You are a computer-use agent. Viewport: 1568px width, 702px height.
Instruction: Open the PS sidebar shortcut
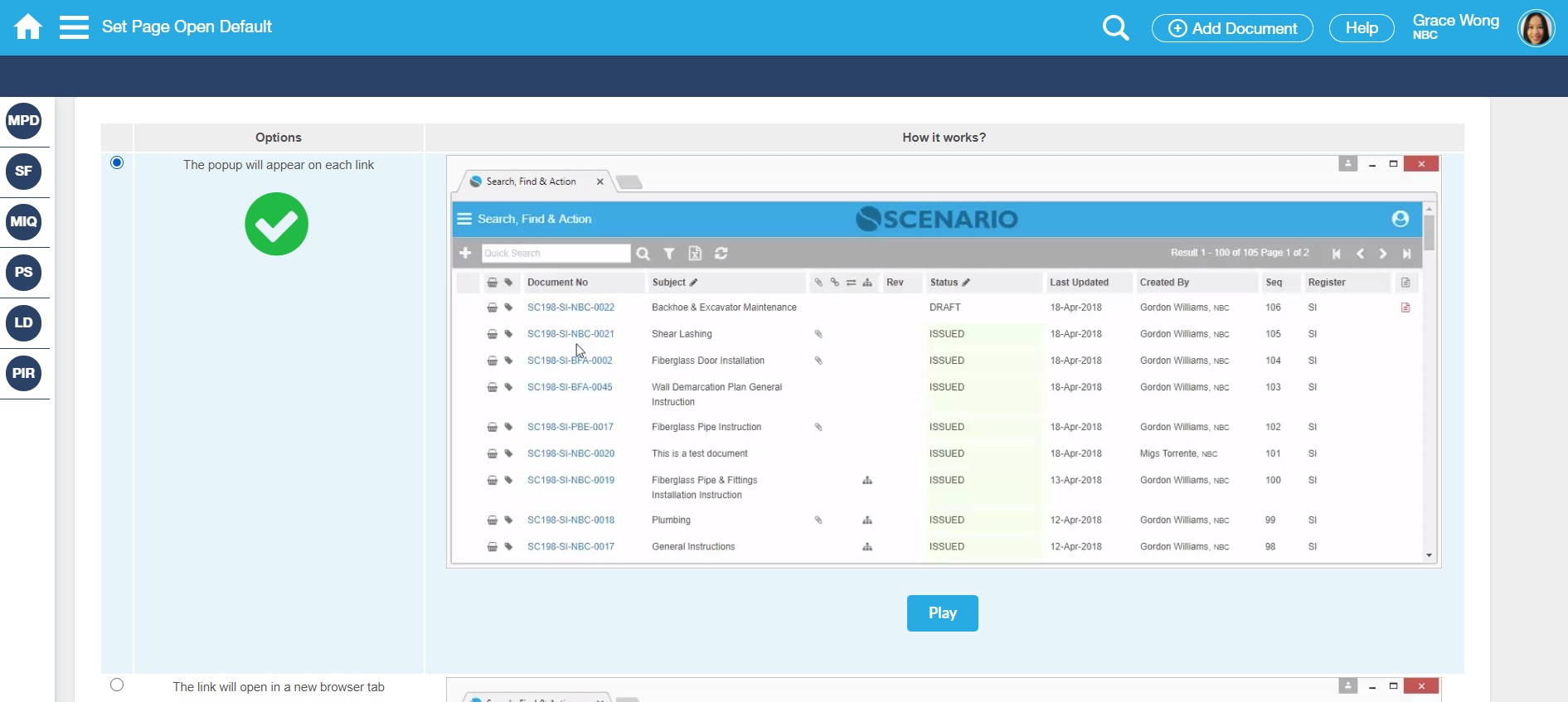(24, 273)
